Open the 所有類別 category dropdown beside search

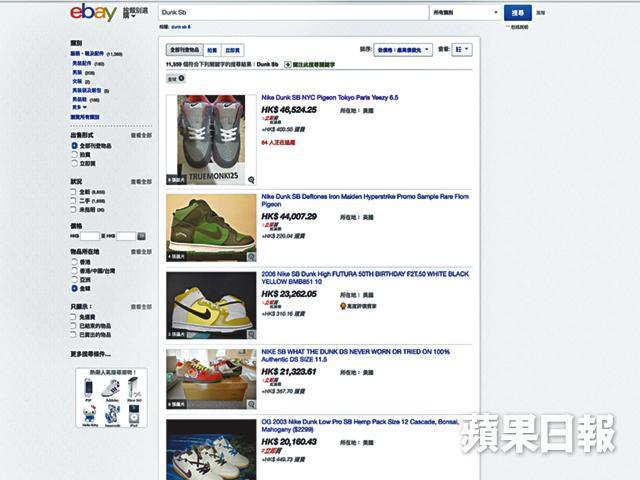tap(465, 13)
